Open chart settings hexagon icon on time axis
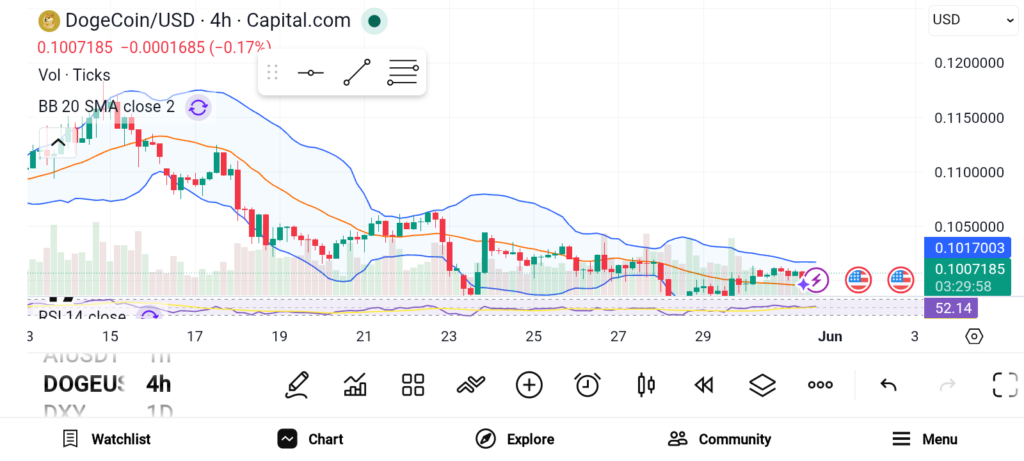Image resolution: width=1024 pixels, height=461 pixels. tap(974, 336)
